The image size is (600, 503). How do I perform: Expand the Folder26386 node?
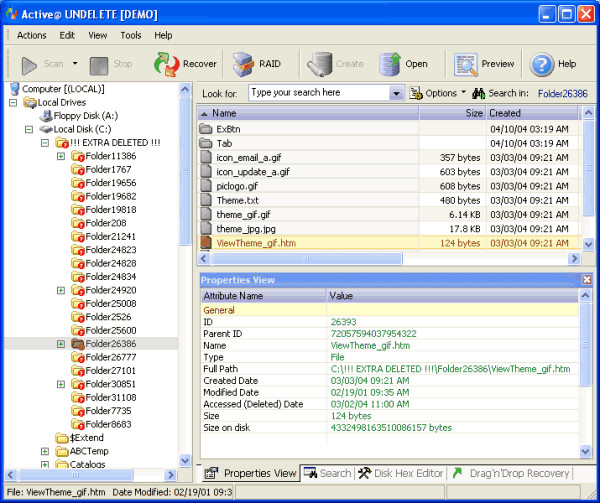tap(61, 344)
